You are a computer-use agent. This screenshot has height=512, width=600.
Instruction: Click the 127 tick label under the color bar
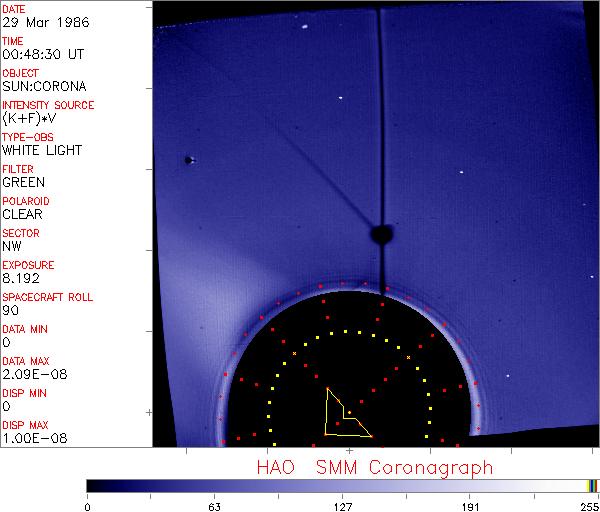tap(342, 505)
